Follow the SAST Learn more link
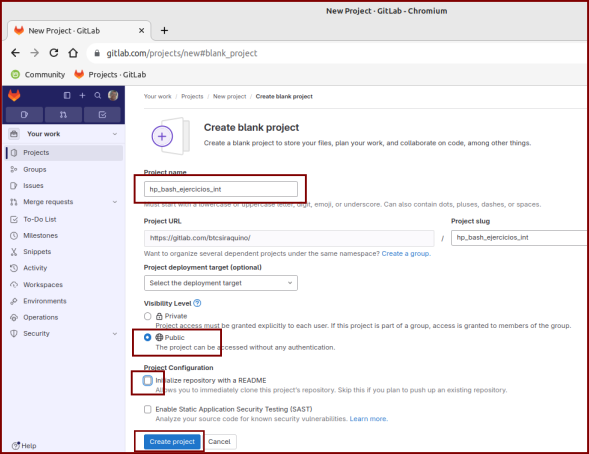 coord(369,419)
